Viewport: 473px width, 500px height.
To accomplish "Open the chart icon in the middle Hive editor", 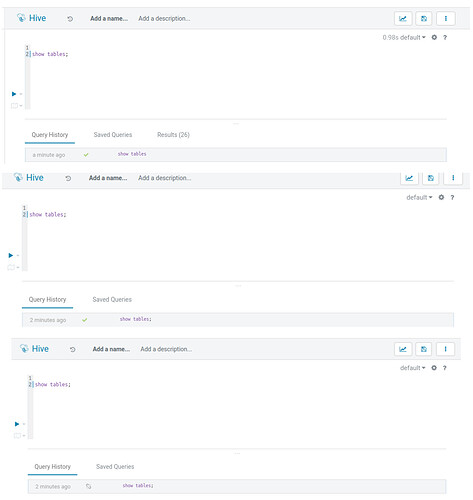I will click(409, 178).
